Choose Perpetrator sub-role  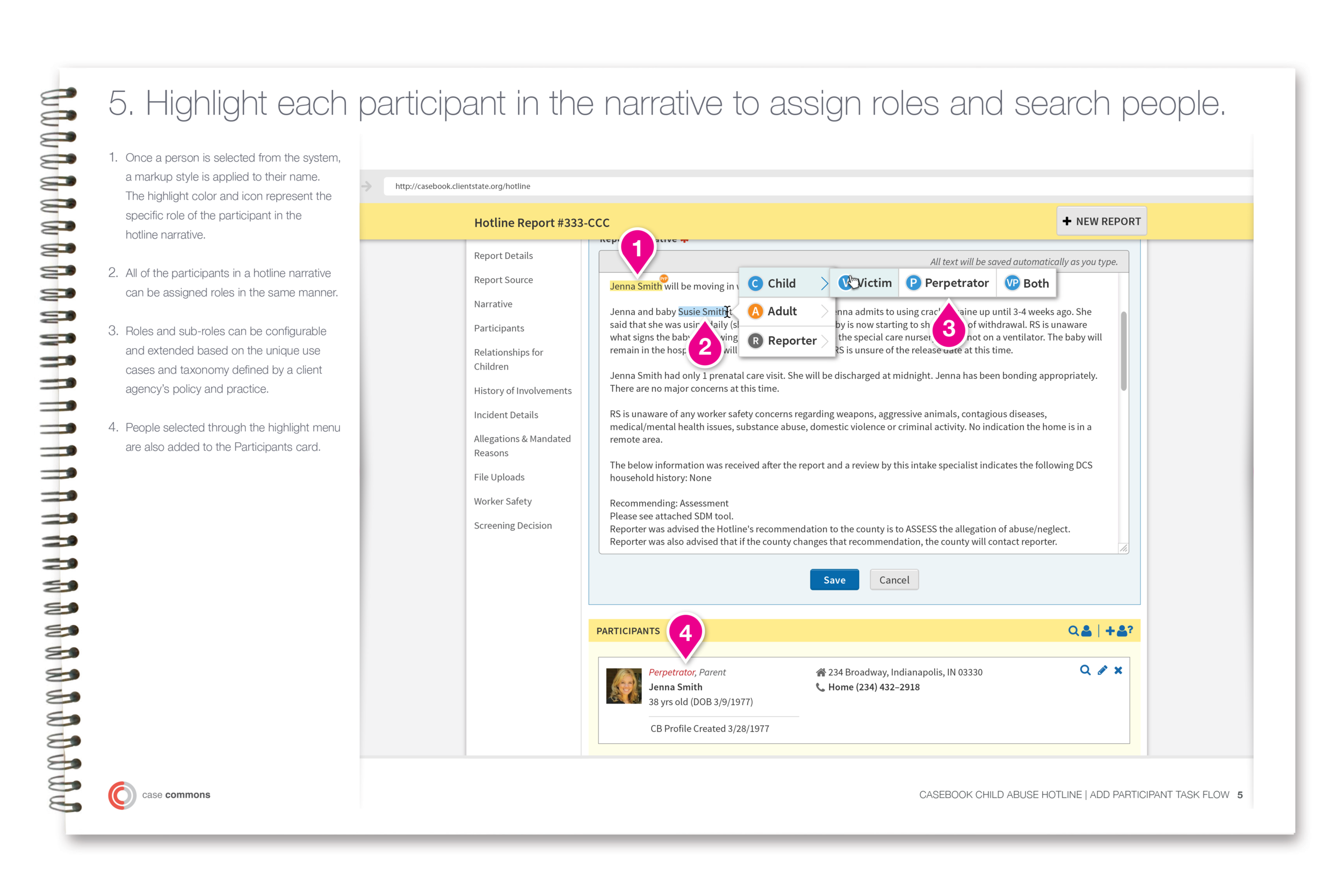tap(948, 283)
